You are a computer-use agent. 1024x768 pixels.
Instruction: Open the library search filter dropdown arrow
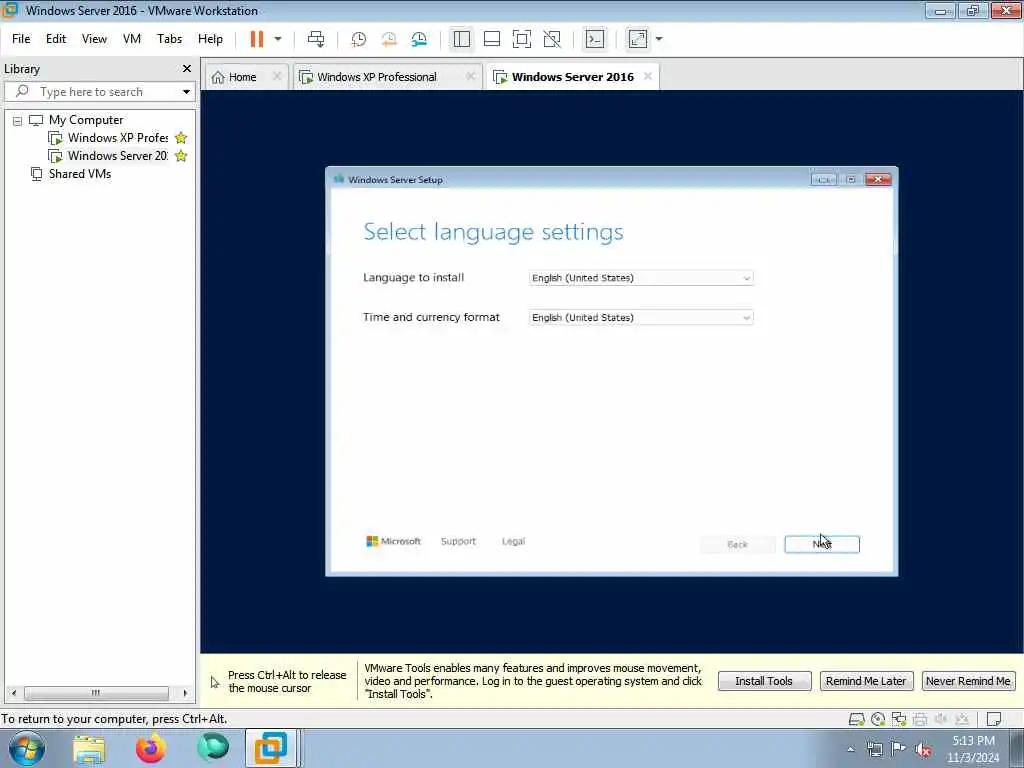186,92
